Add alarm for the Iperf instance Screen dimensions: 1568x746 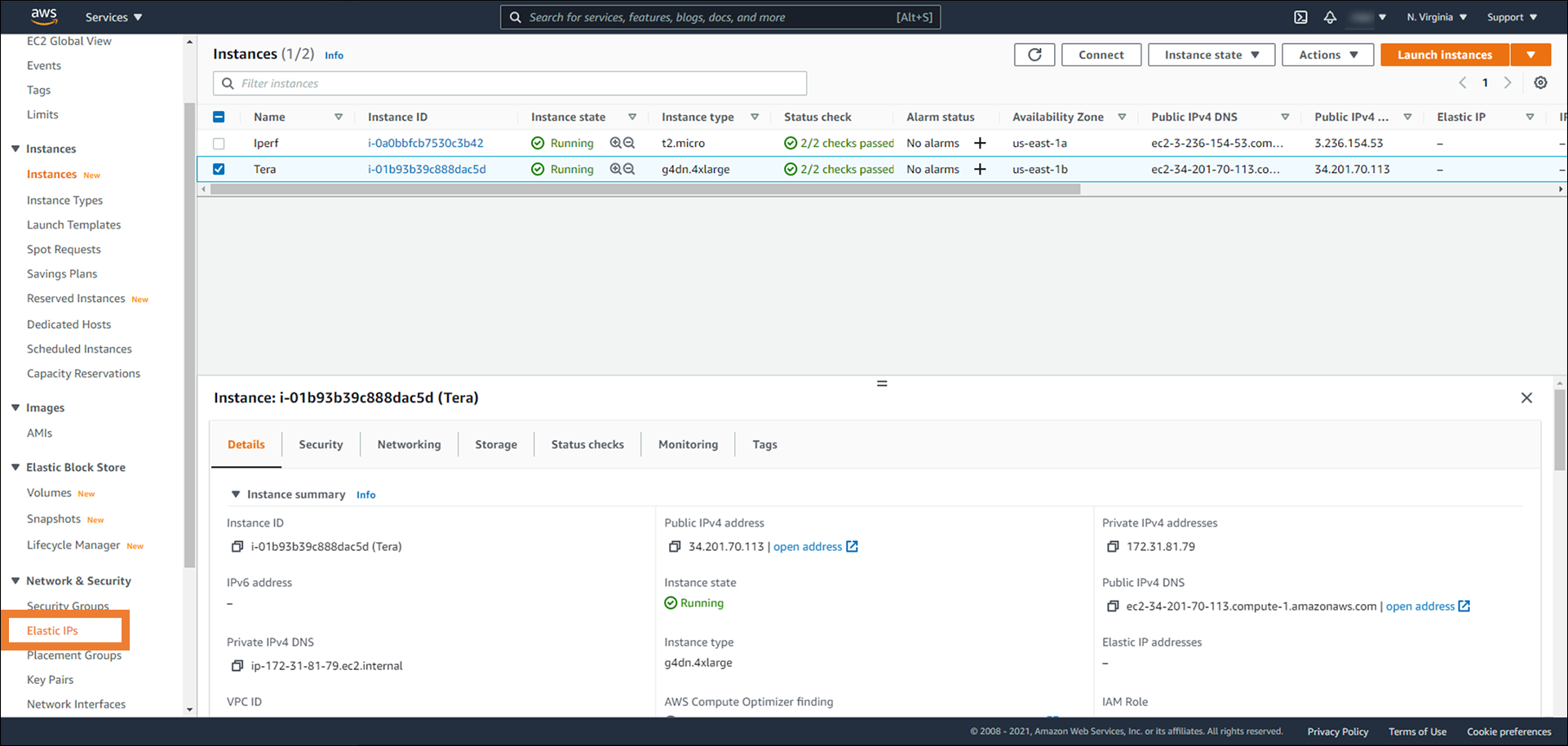point(980,143)
